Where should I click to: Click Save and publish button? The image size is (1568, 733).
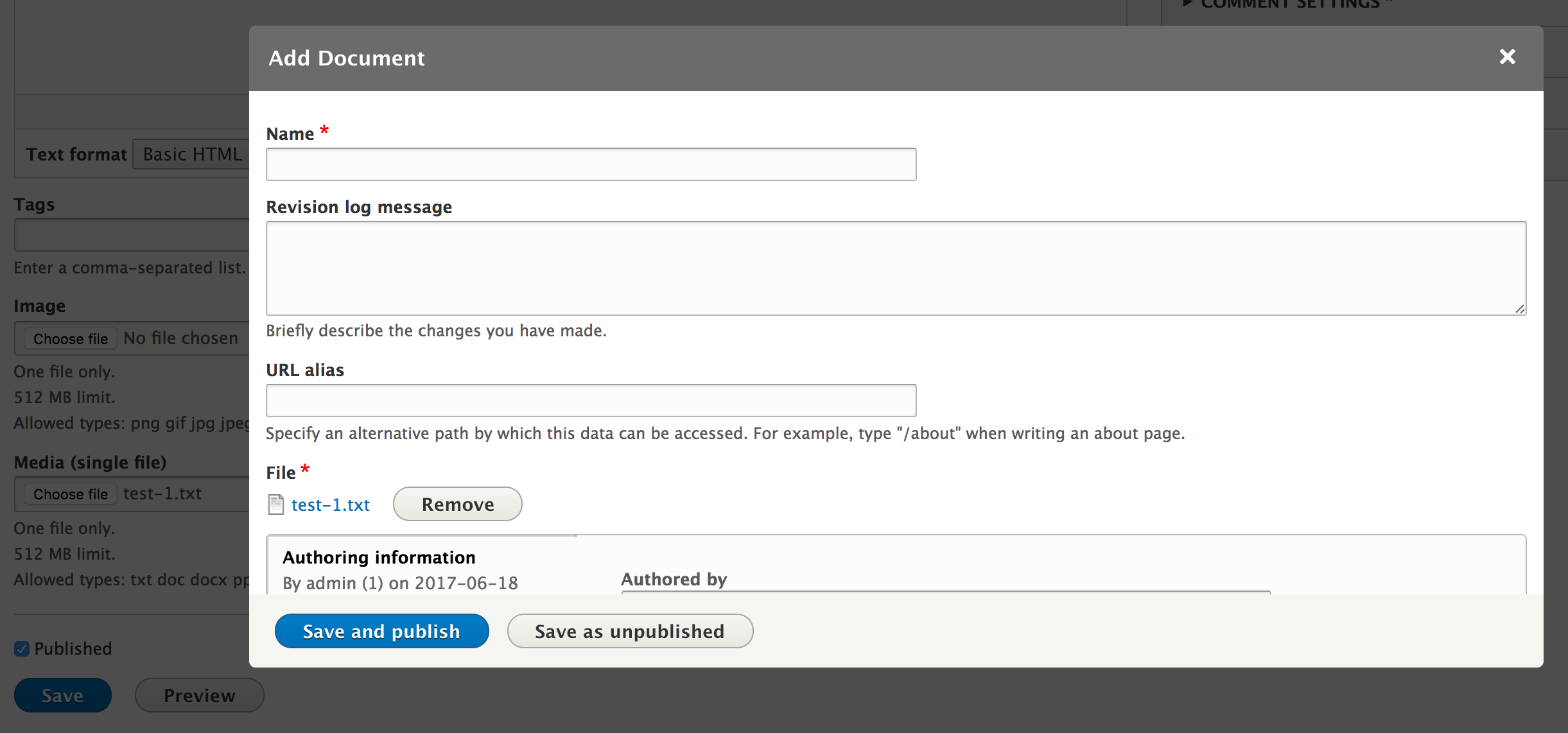click(381, 631)
